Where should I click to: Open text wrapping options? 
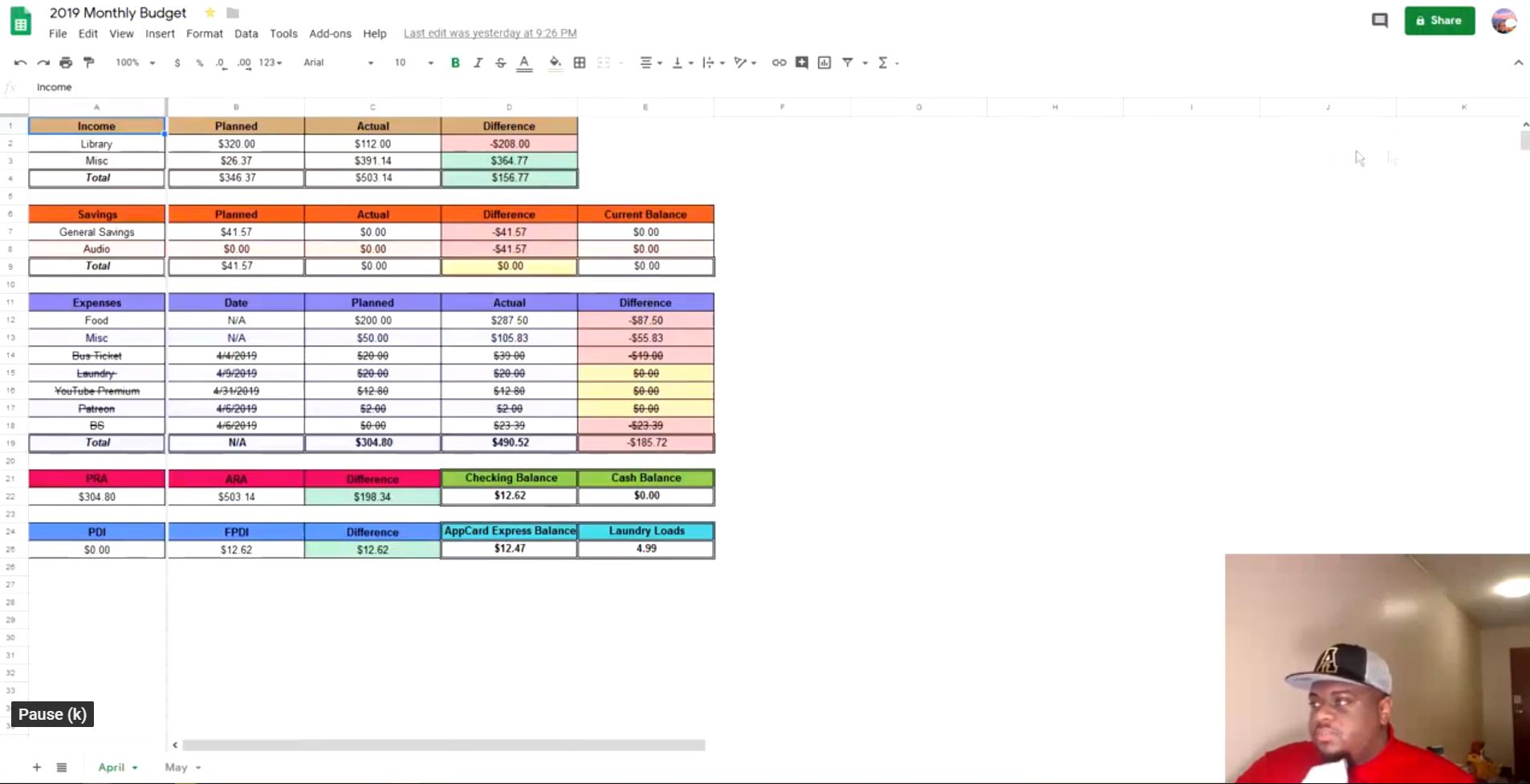714,63
